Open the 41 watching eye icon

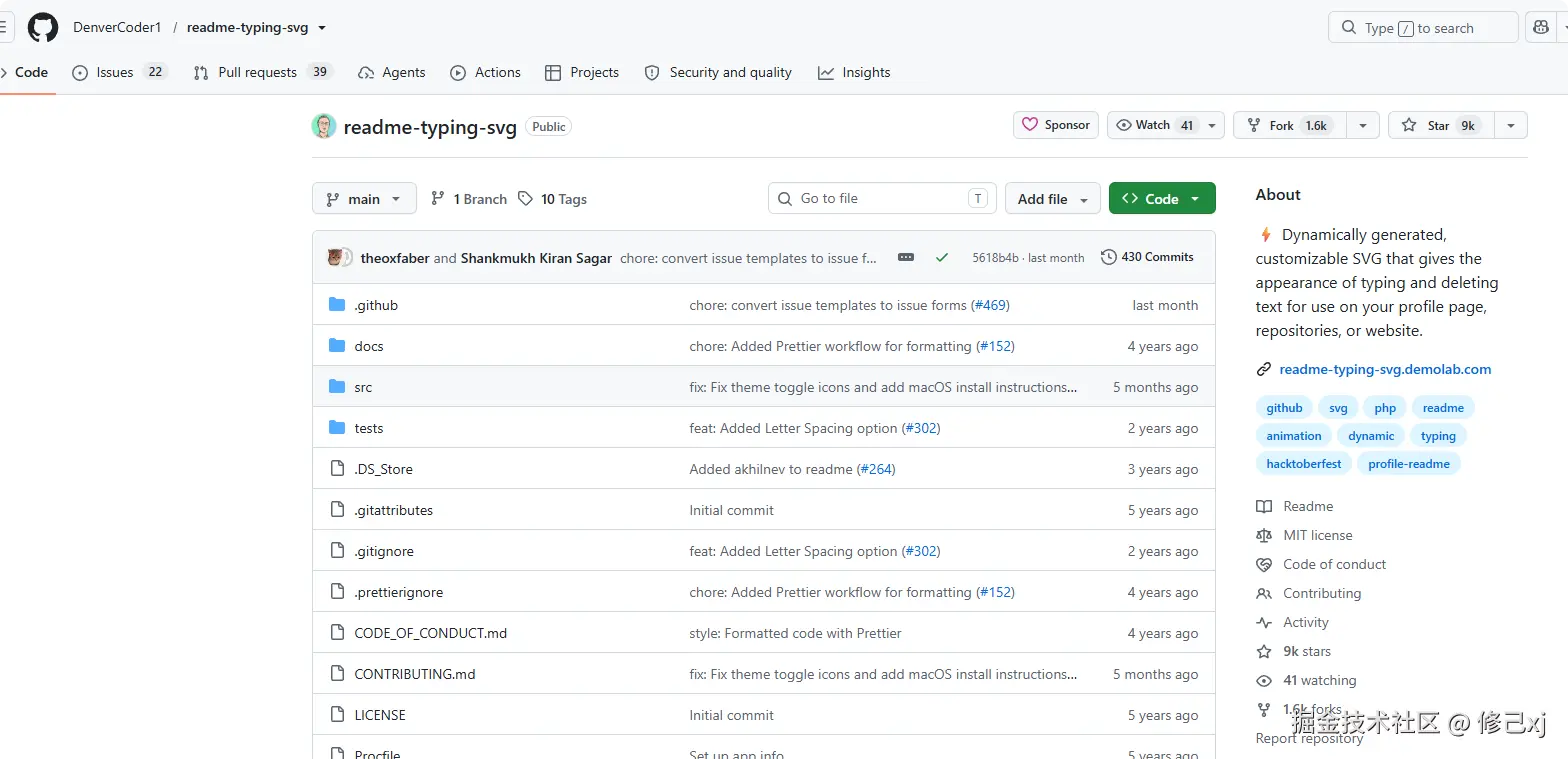click(1264, 681)
